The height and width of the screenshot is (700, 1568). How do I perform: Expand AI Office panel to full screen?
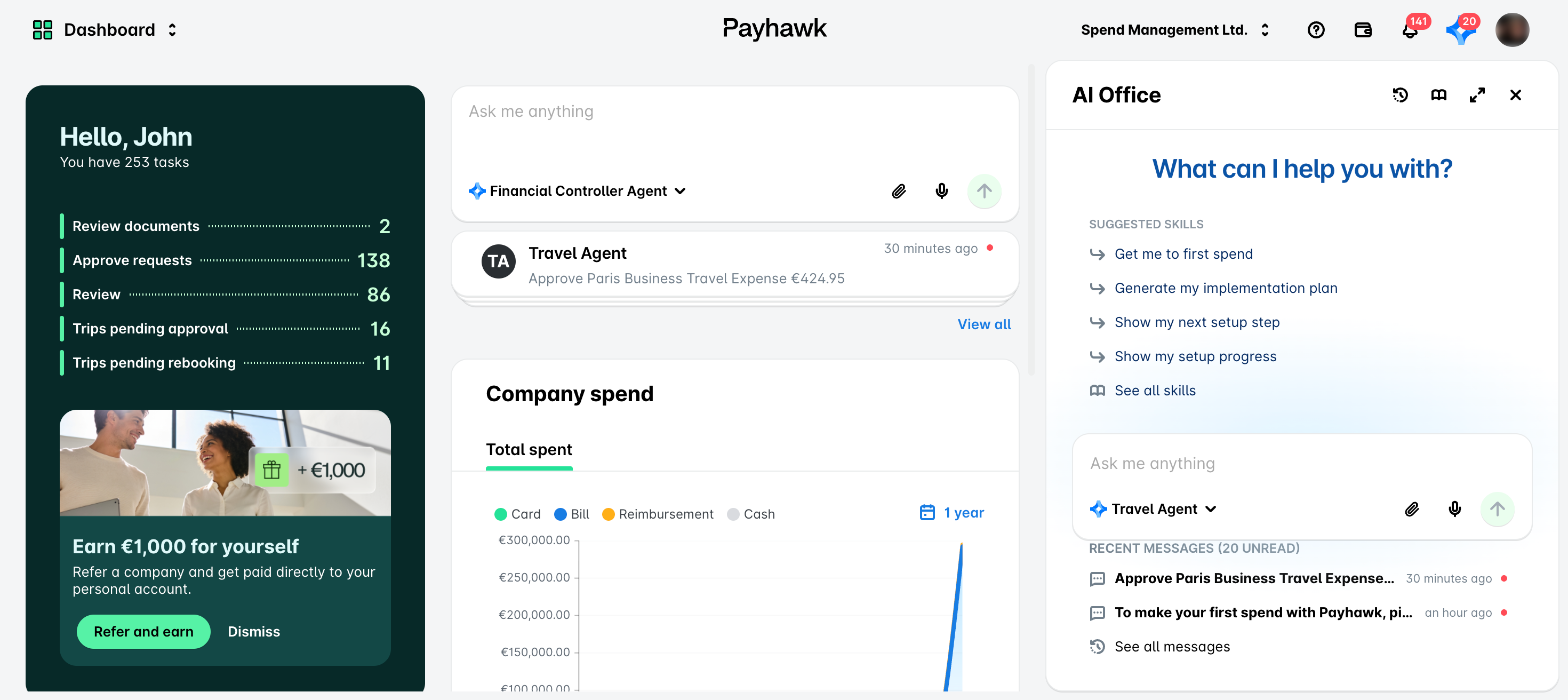pyautogui.click(x=1477, y=95)
